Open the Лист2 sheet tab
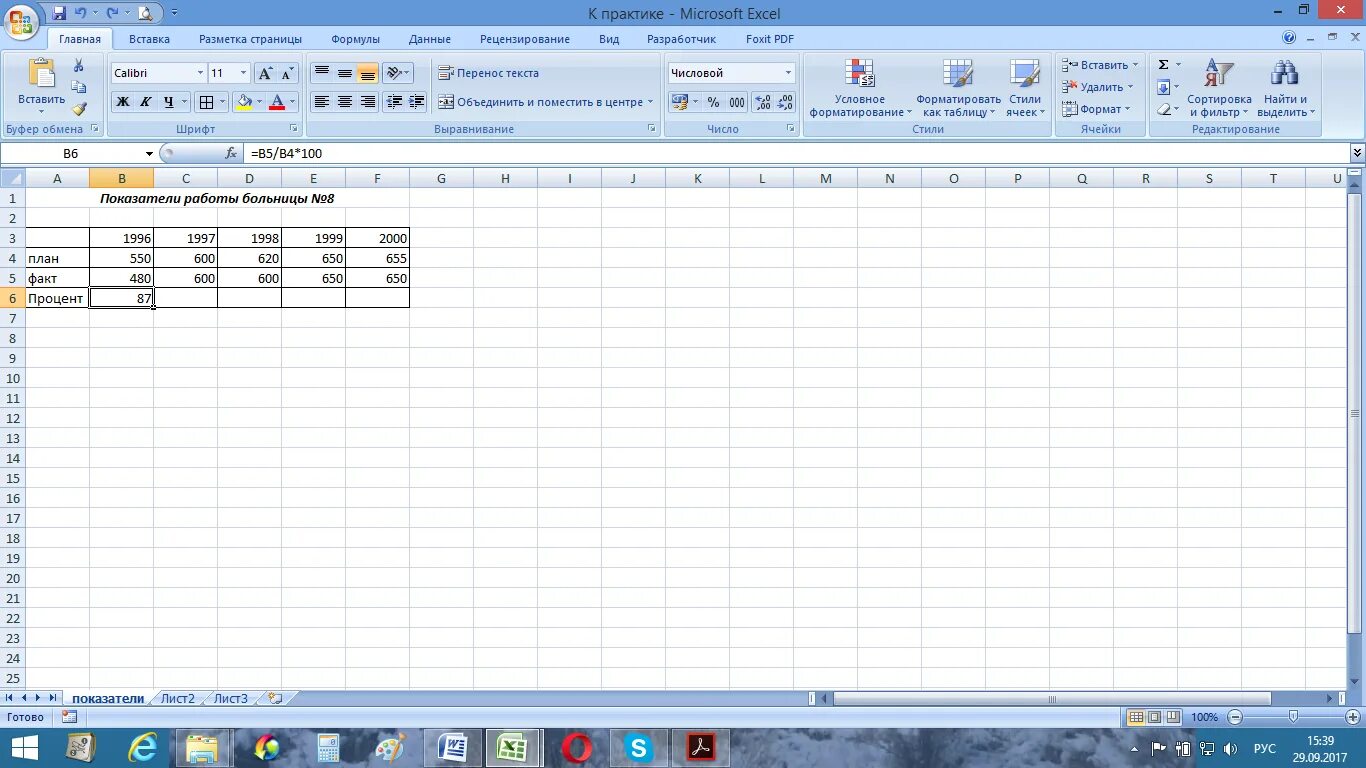Screen dimensions: 1366x768 pos(178,698)
